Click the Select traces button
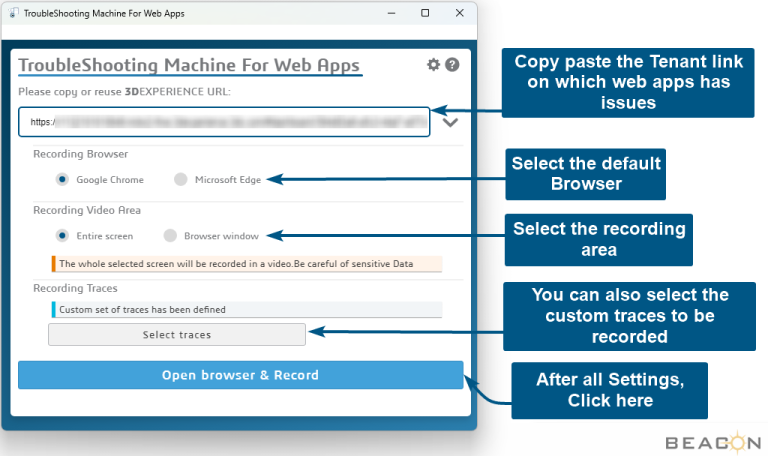The width and height of the screenshot is (768, 456). coord(177,335)
